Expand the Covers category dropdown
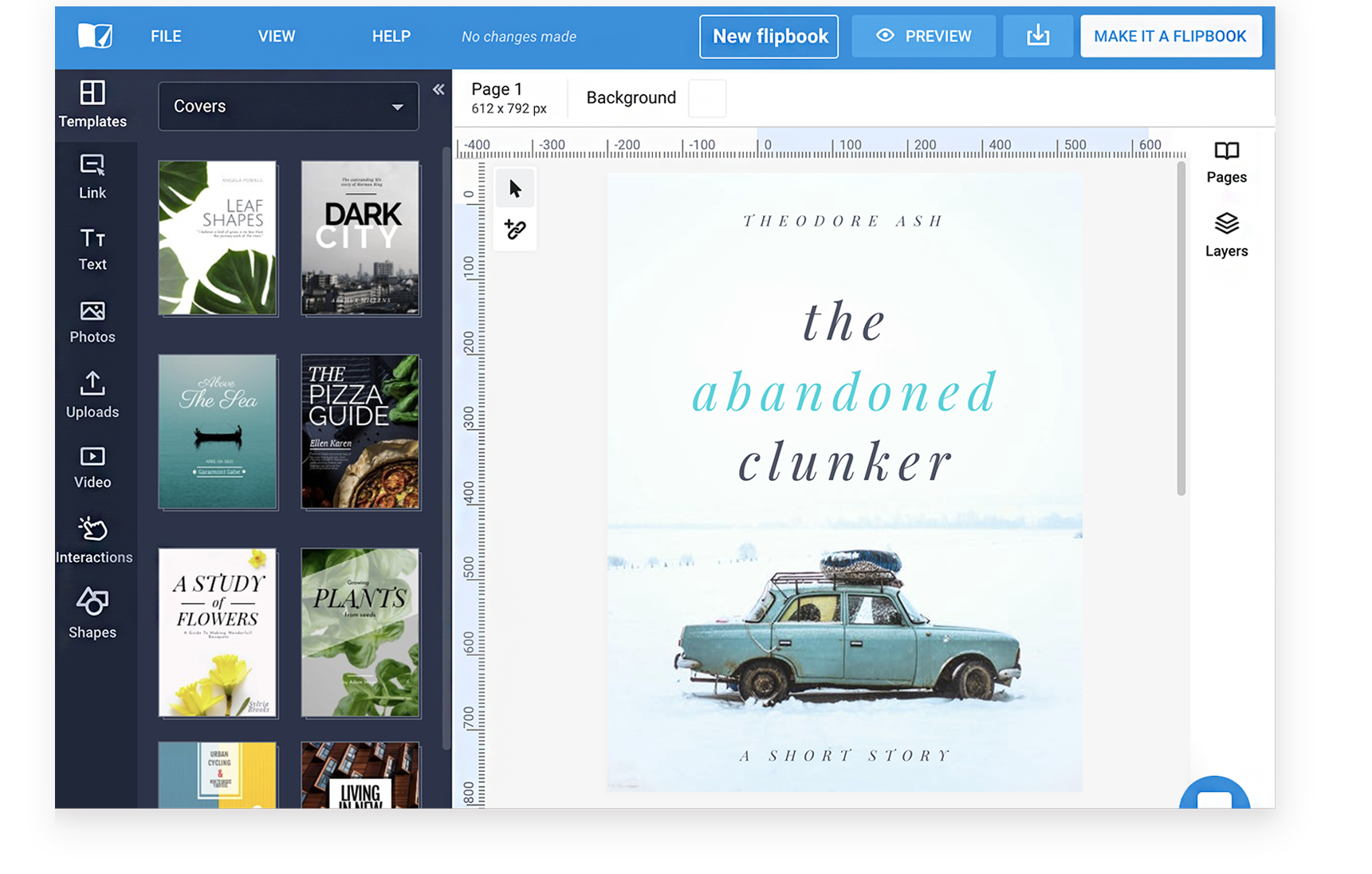1372x874 pixels. (x=289, y=106)
